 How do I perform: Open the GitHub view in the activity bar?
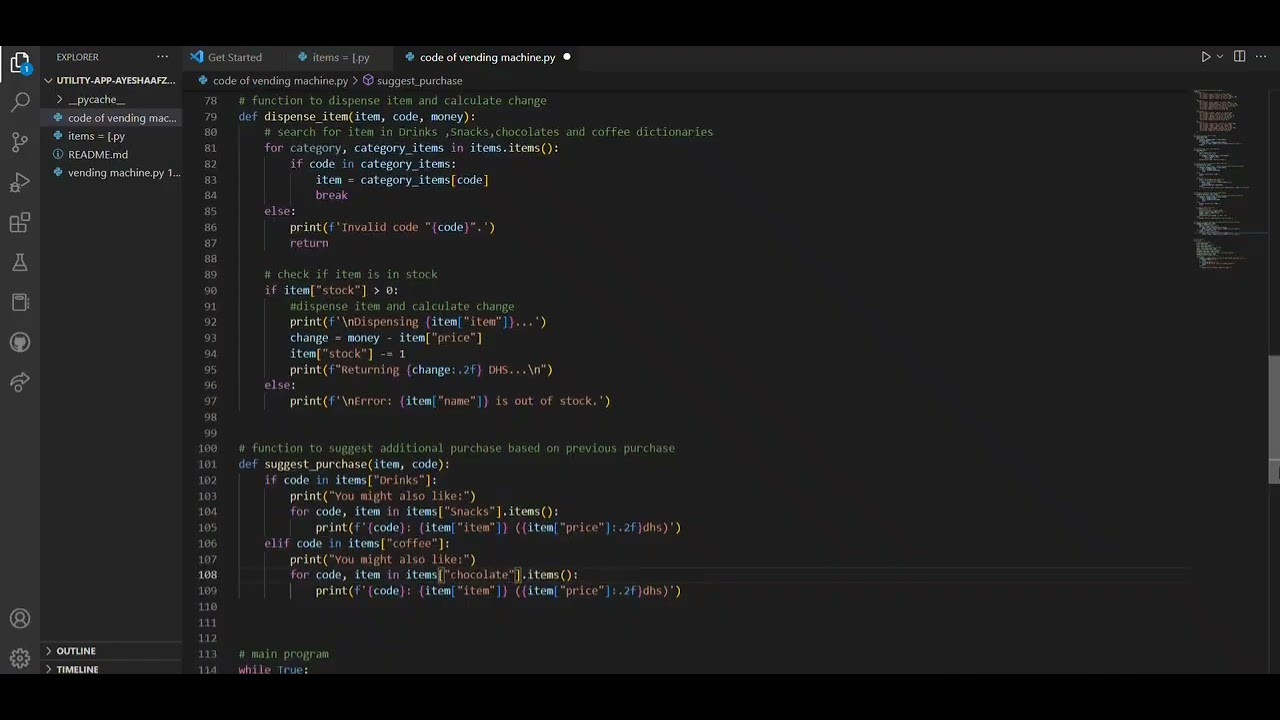20,342
